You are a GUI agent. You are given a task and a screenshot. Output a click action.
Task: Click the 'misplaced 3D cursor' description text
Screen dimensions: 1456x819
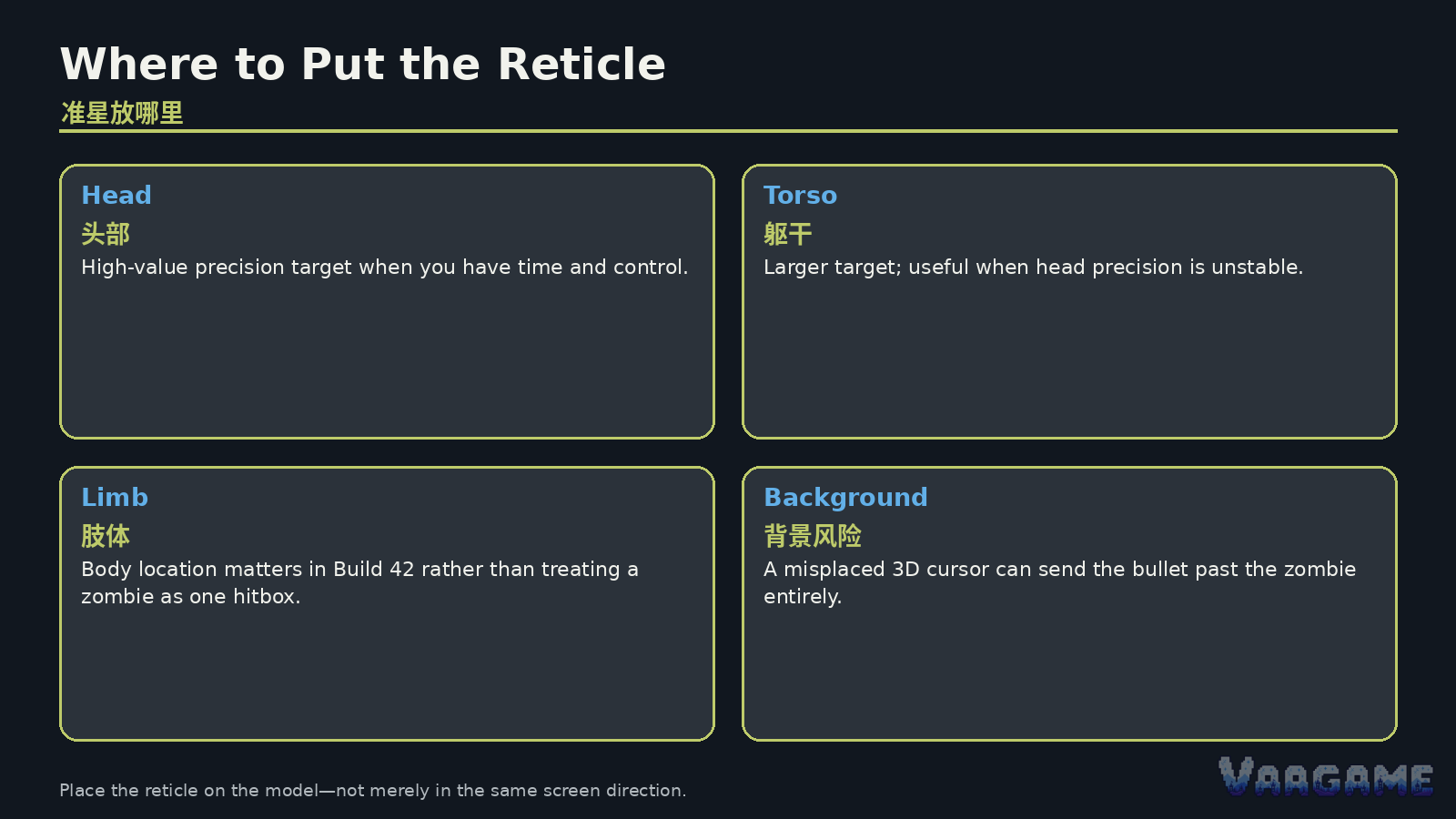[x=1059, y=582]
